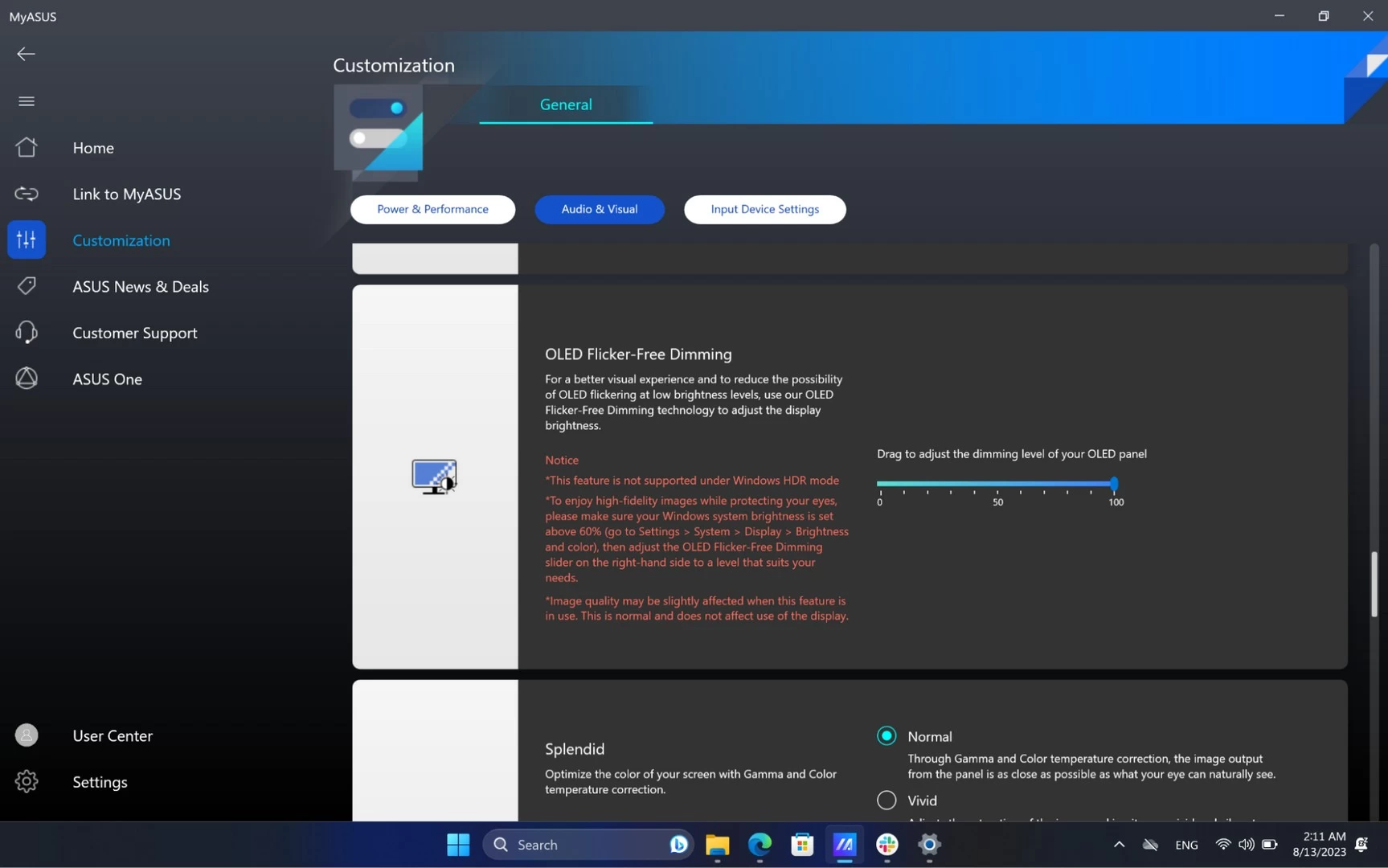Click the Home menu label
Image resolution: width=1388 pixels, height=868 pixels.
[93, 148]
